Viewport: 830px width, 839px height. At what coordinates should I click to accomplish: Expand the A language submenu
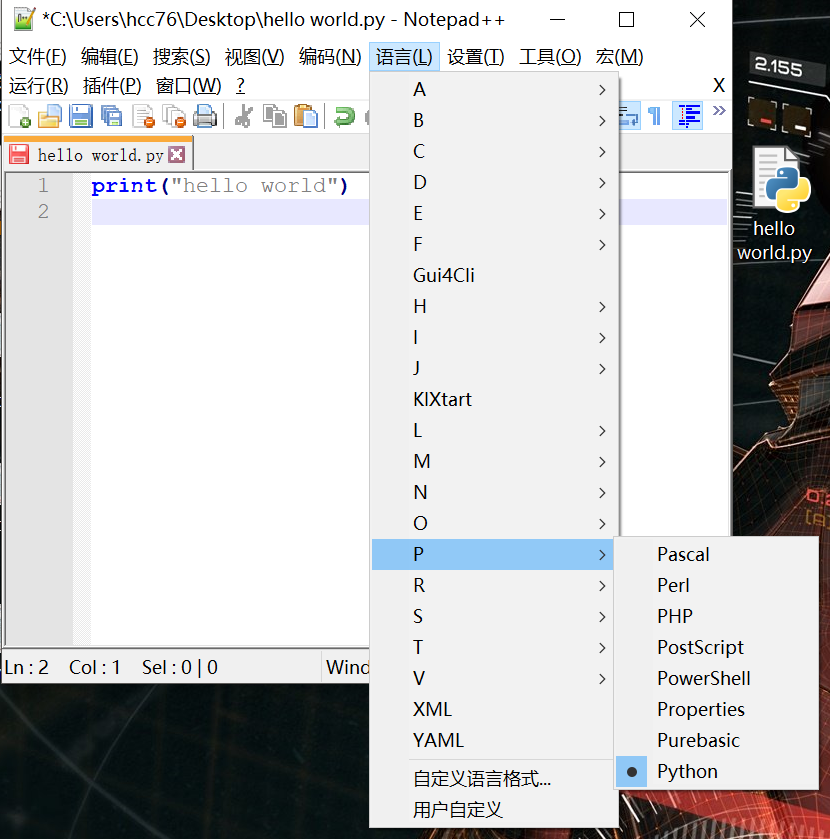tap(494, 89)
